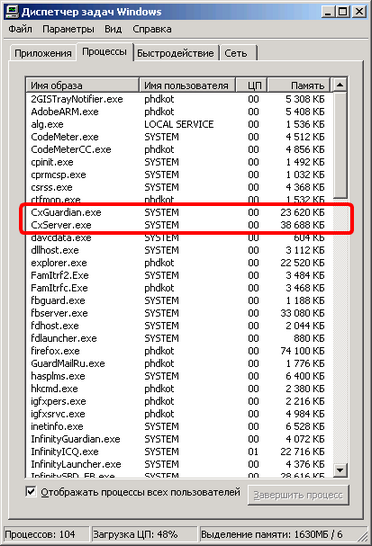Open the Вид menu

(113, 29)
